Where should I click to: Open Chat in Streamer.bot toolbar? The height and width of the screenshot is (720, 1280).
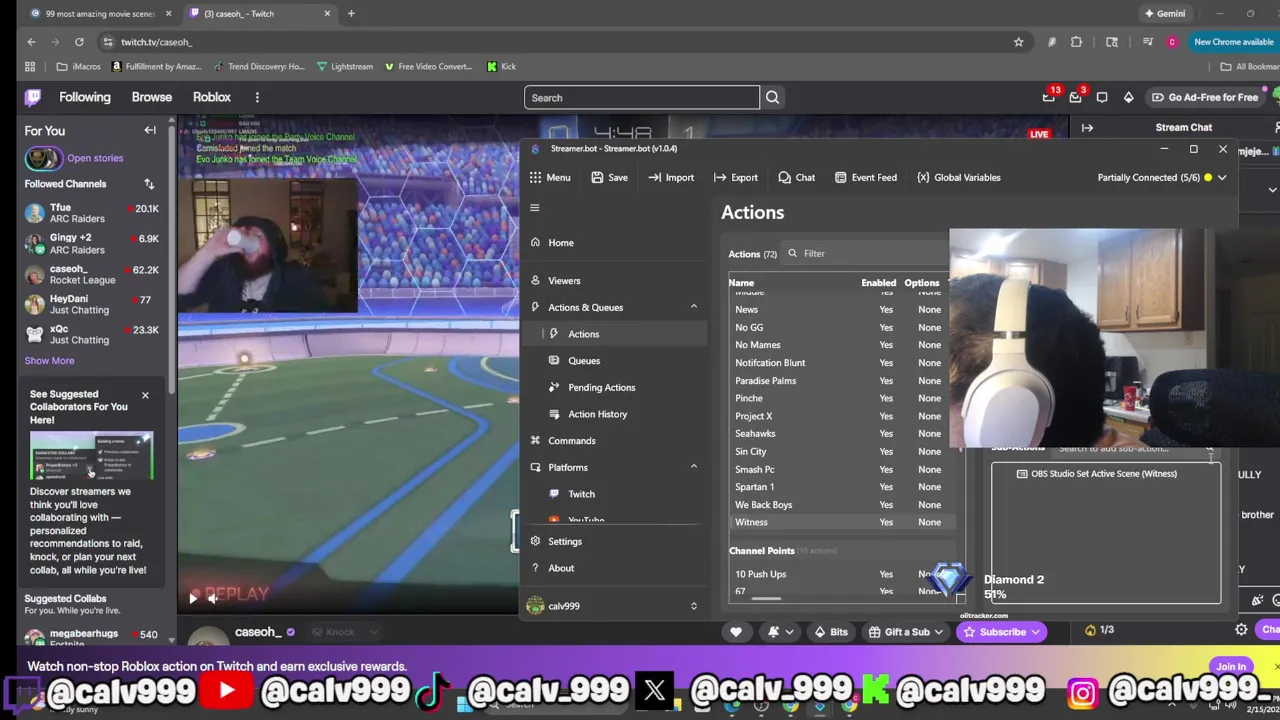click(x=796, y=177)
